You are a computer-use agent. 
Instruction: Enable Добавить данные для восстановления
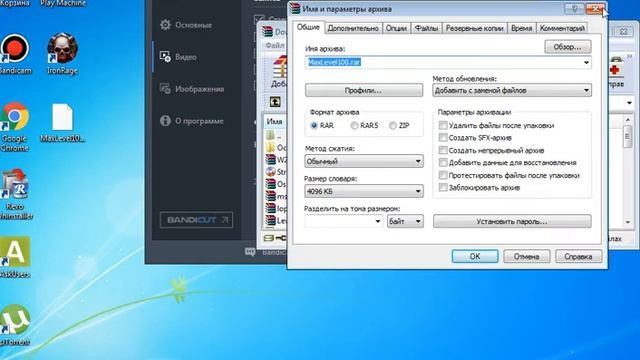443,162
